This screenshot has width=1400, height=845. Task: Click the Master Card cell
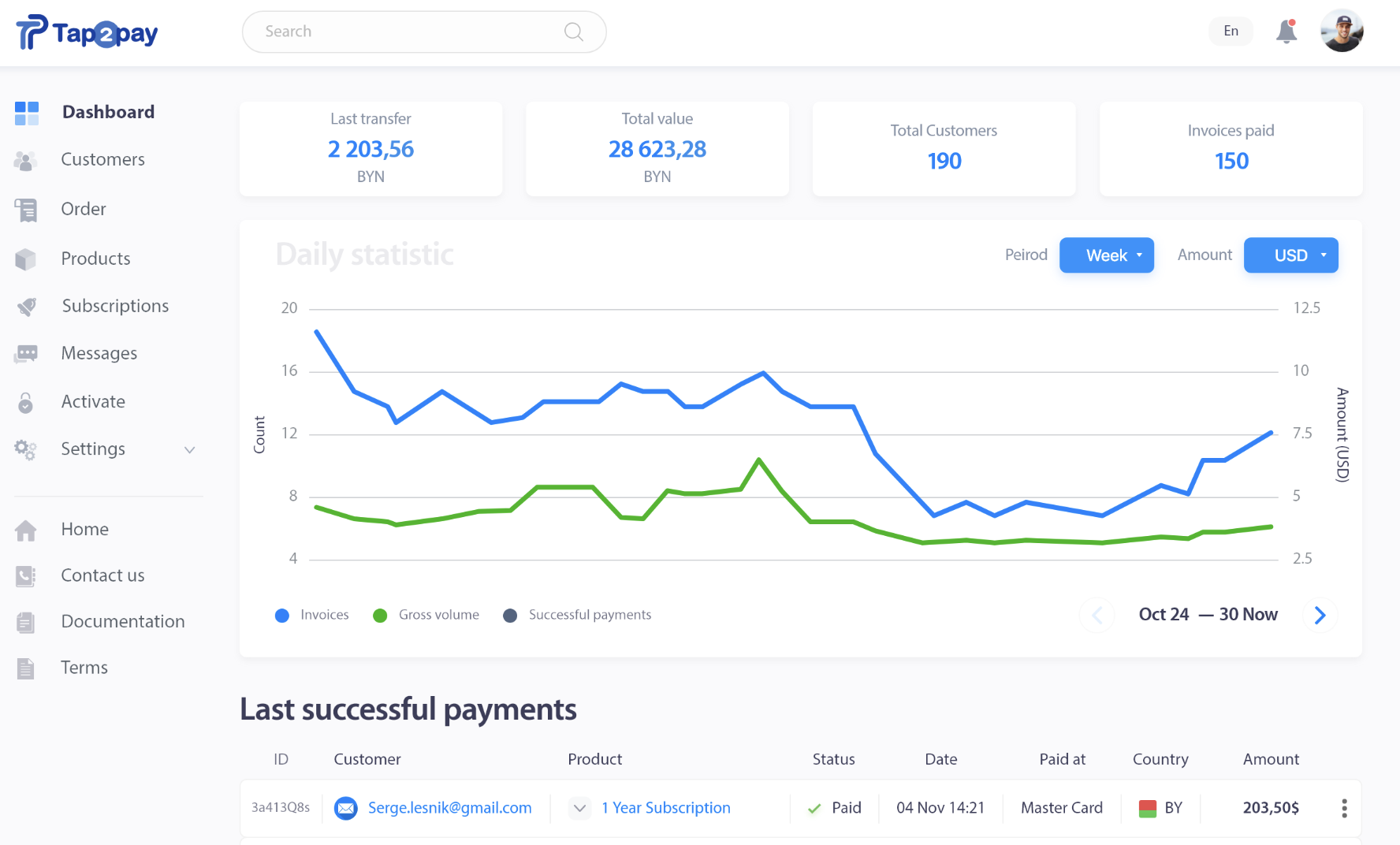tap(1062, 808)
